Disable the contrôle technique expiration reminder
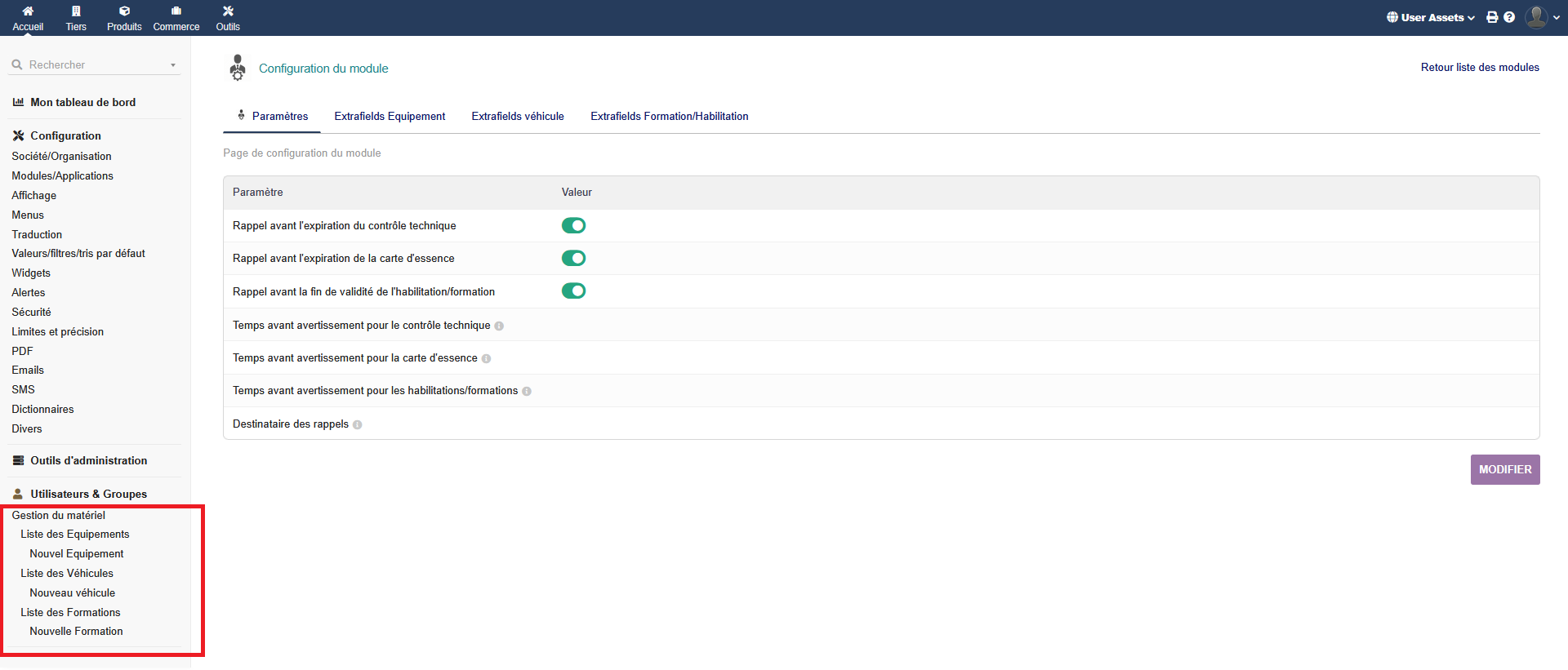 [x=573, y=225]
